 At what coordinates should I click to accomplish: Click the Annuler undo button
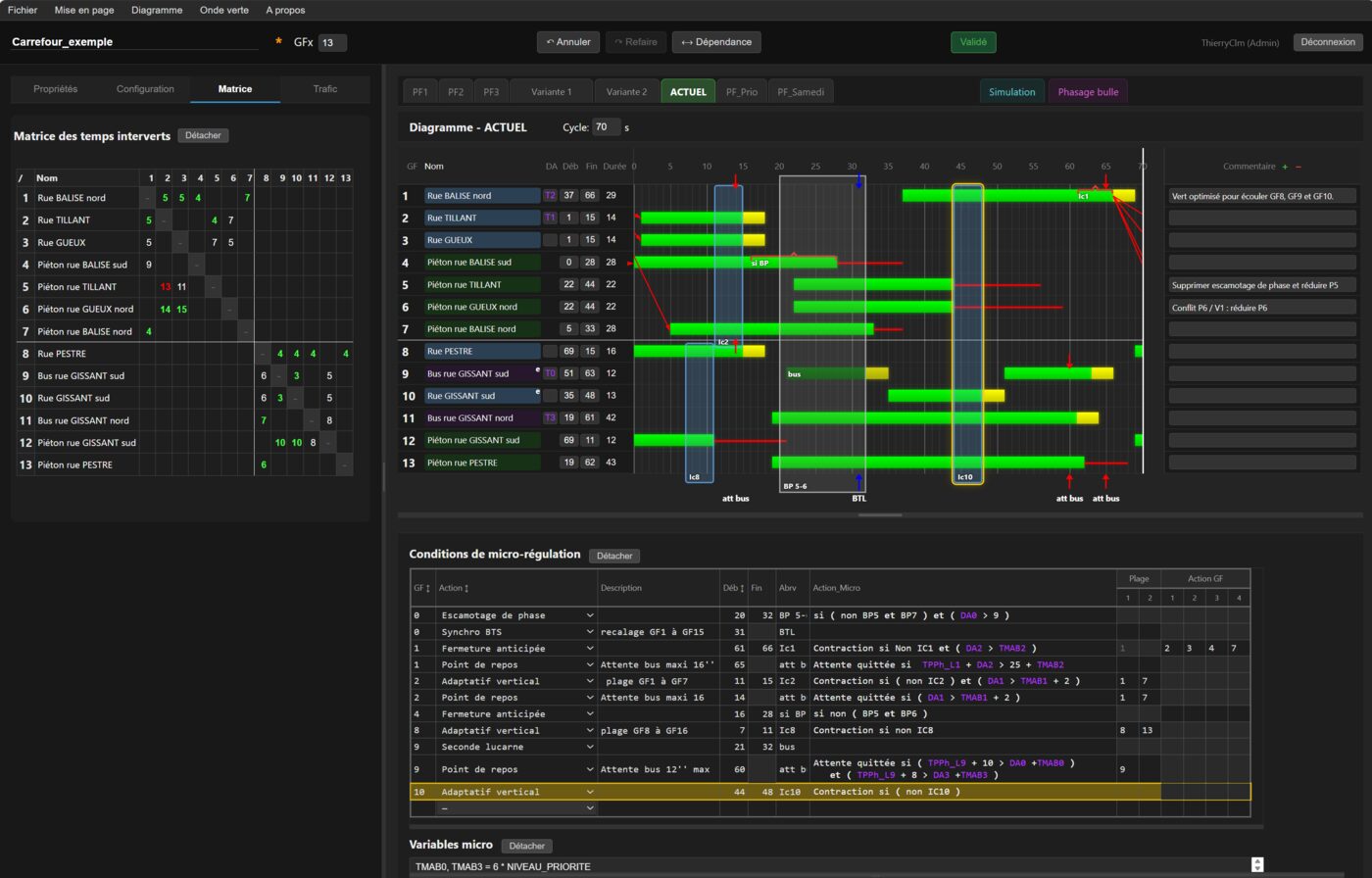(568, 42)
